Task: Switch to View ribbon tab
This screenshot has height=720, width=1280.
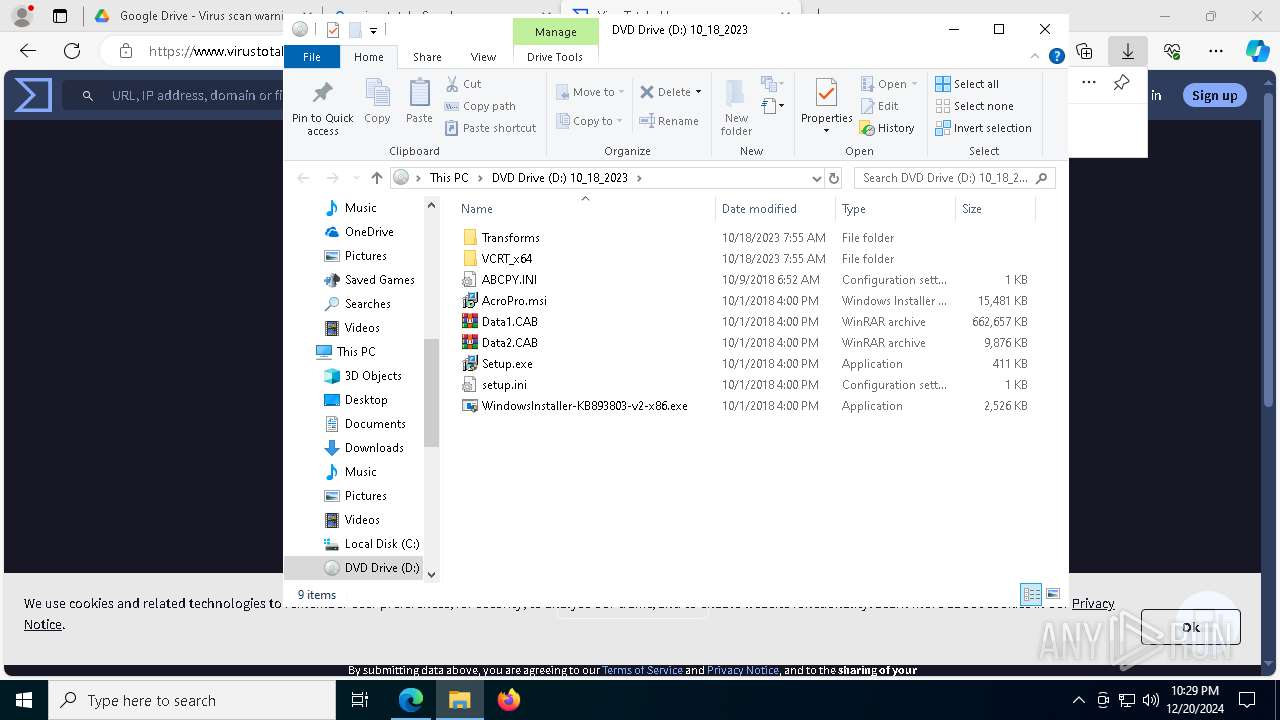Action: coord(483,57)
